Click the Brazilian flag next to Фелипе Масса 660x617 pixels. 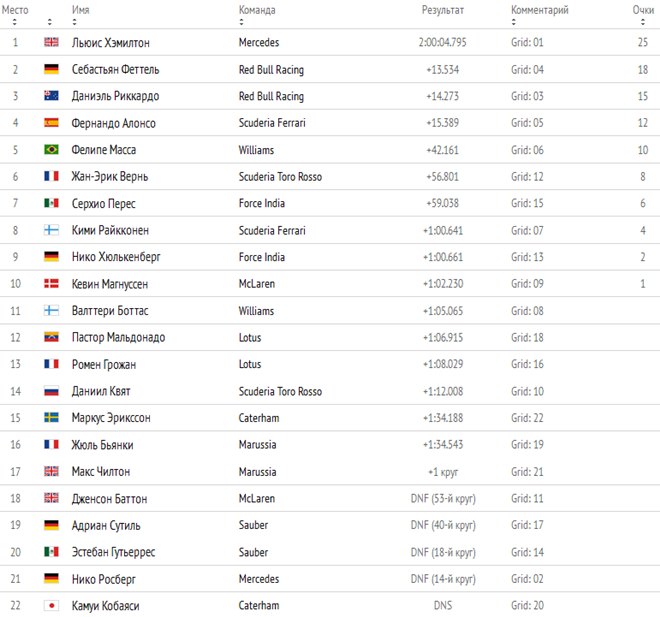click(51, 149)
